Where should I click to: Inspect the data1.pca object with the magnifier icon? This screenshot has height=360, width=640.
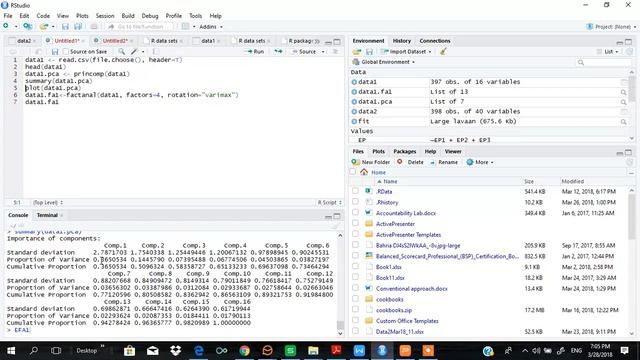[624, 102]
